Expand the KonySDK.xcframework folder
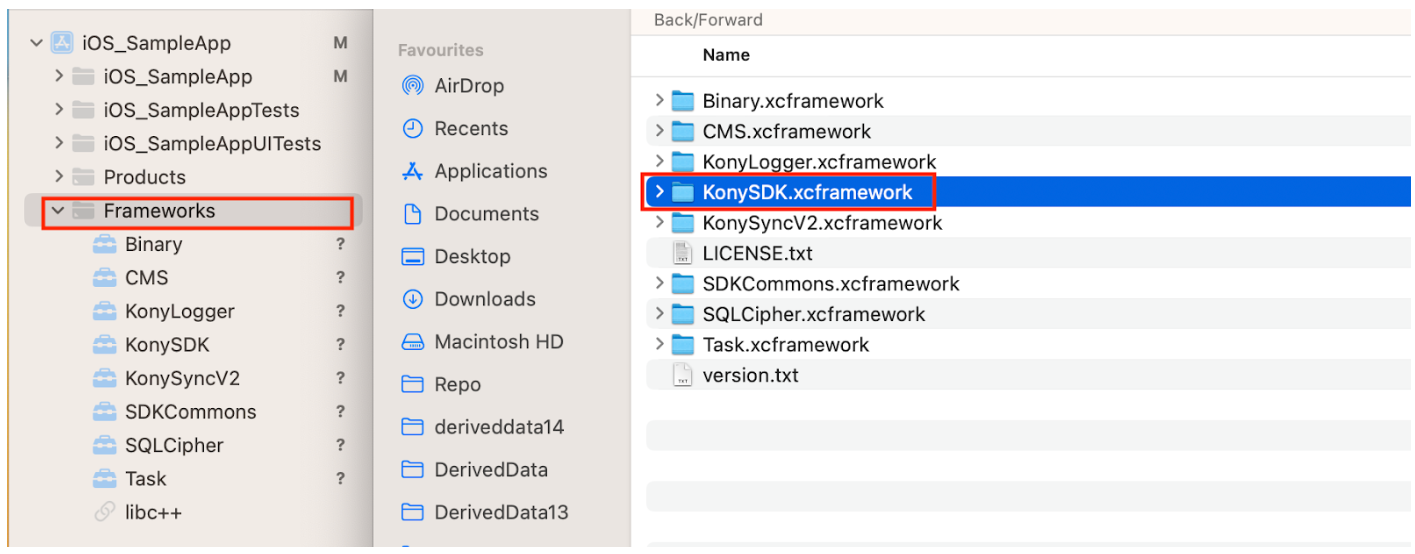 coord(659,192)
